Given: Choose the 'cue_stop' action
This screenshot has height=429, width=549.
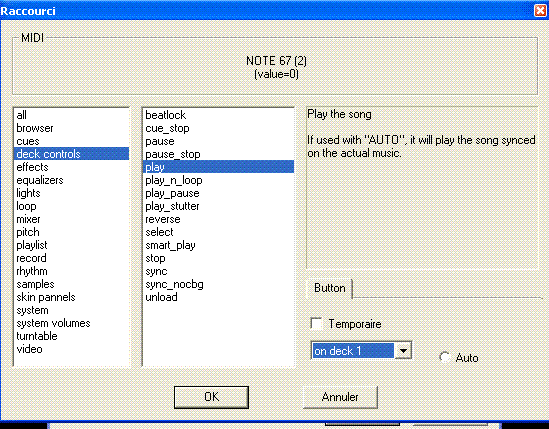Looking at the screenshot, I should point(218,128).
